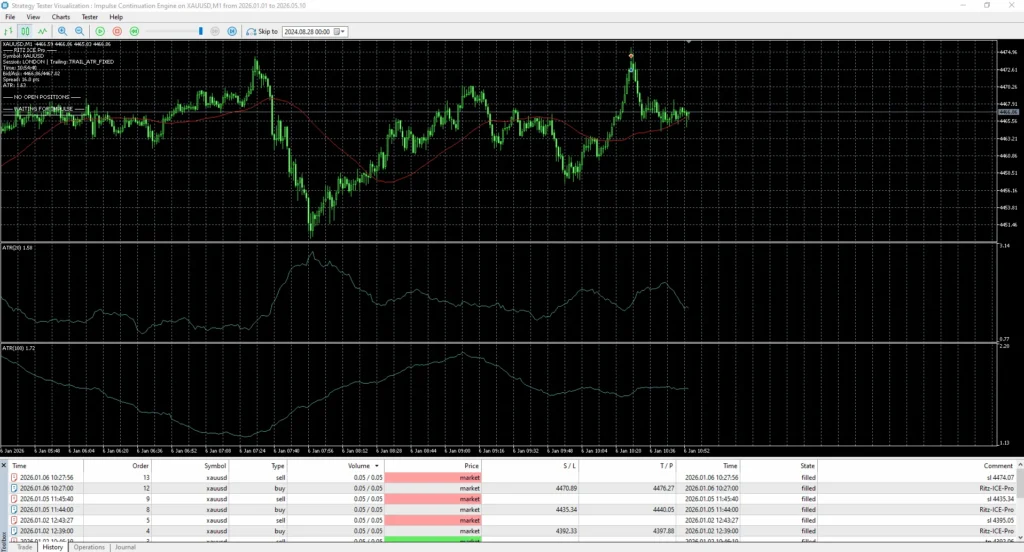1024x552 pixels.
Task: Open the Journal tab
Action: point(125,547)
